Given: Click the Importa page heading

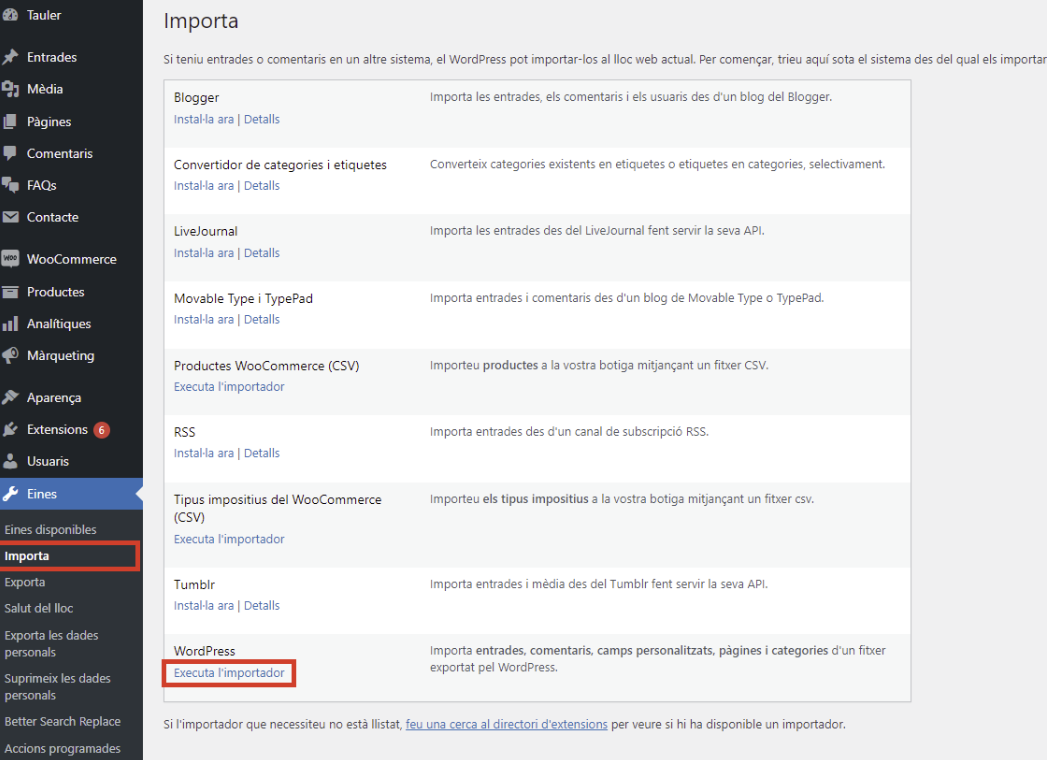Looking at the screenshot, I should (201, 21).
